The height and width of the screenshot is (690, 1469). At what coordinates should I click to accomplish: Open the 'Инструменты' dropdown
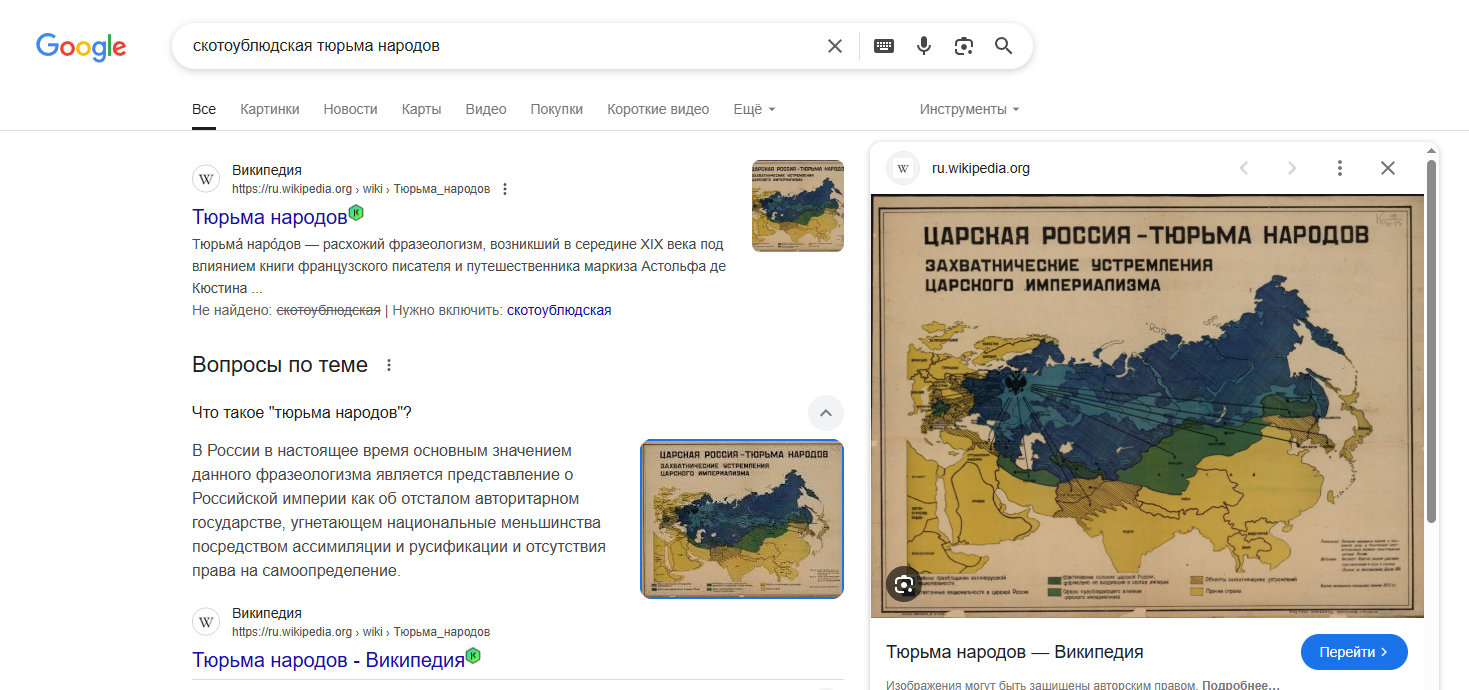970,109
